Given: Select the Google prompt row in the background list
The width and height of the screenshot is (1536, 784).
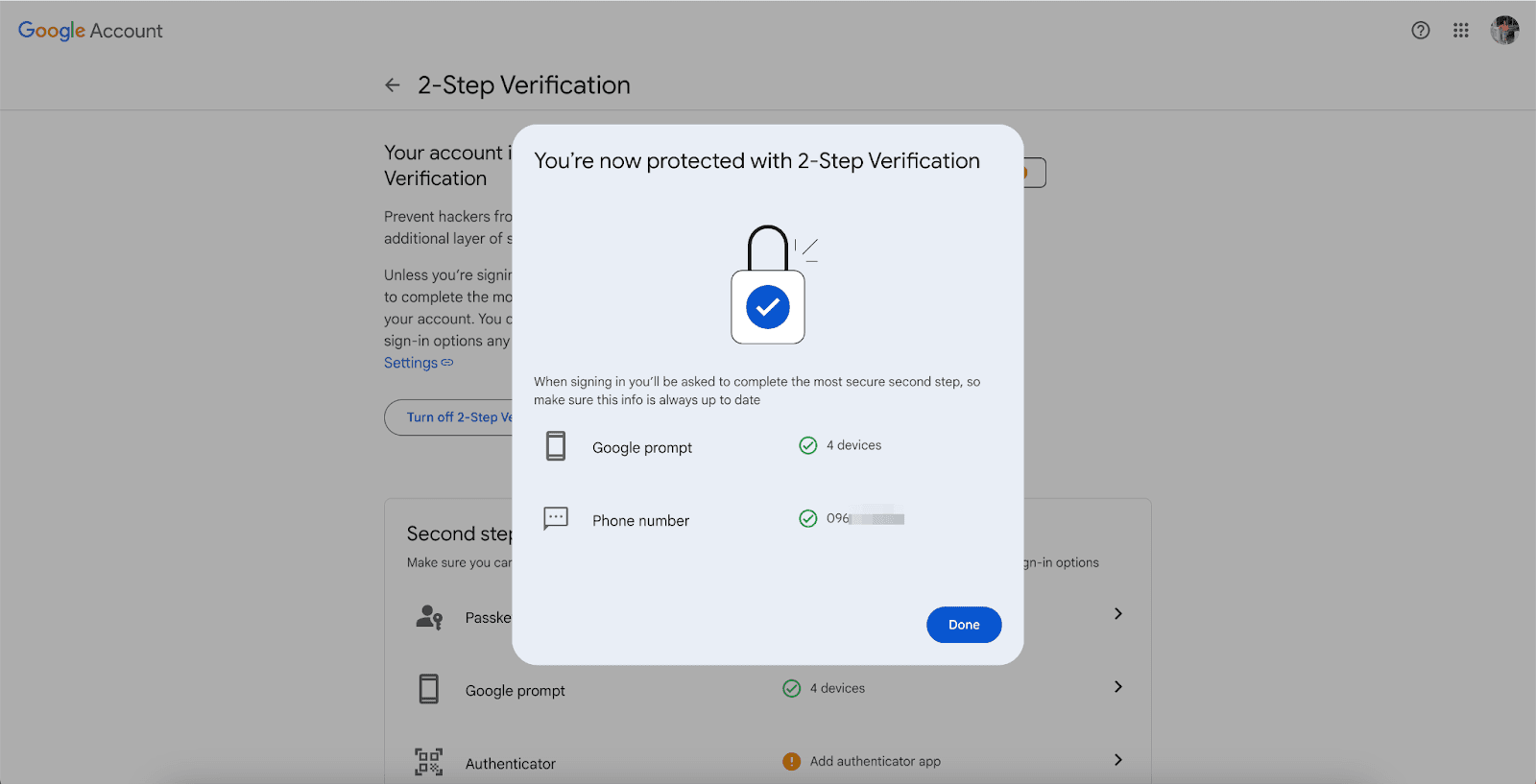Looking at the screenshot, I should pyautogui.click(x=516, y=691).
